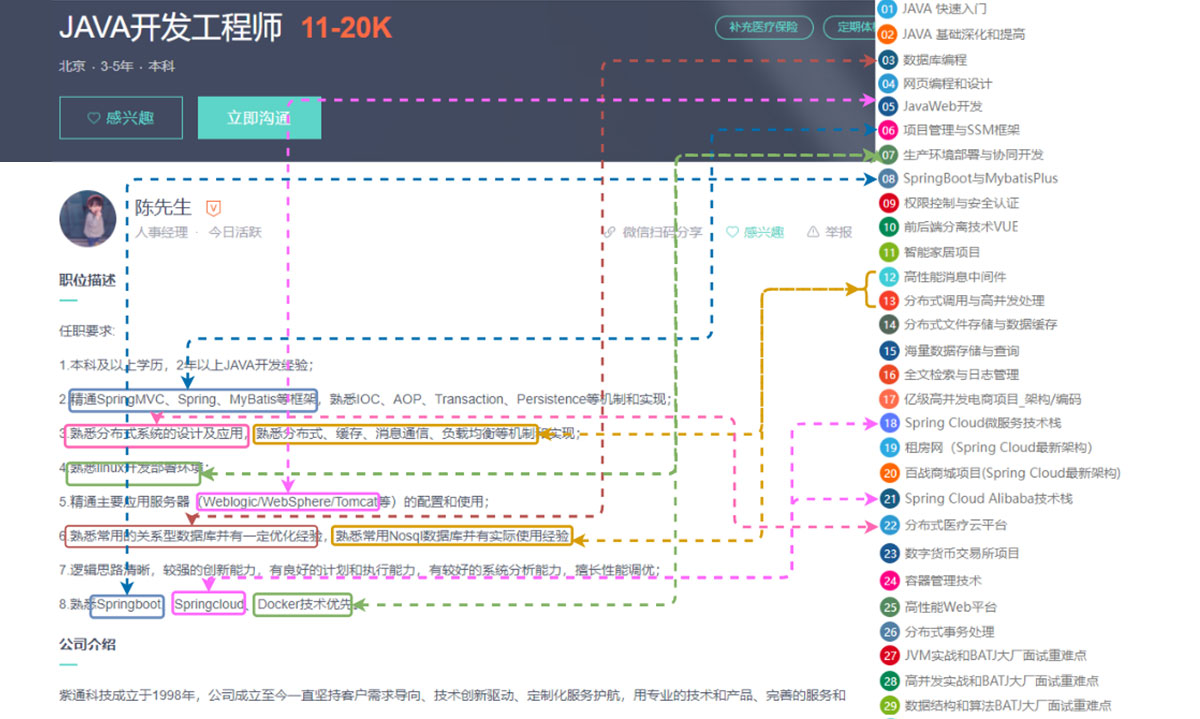Click the 补充医疗保险 benefit tag
Screen dimensions: 1200x719
[x=764, y=27]
